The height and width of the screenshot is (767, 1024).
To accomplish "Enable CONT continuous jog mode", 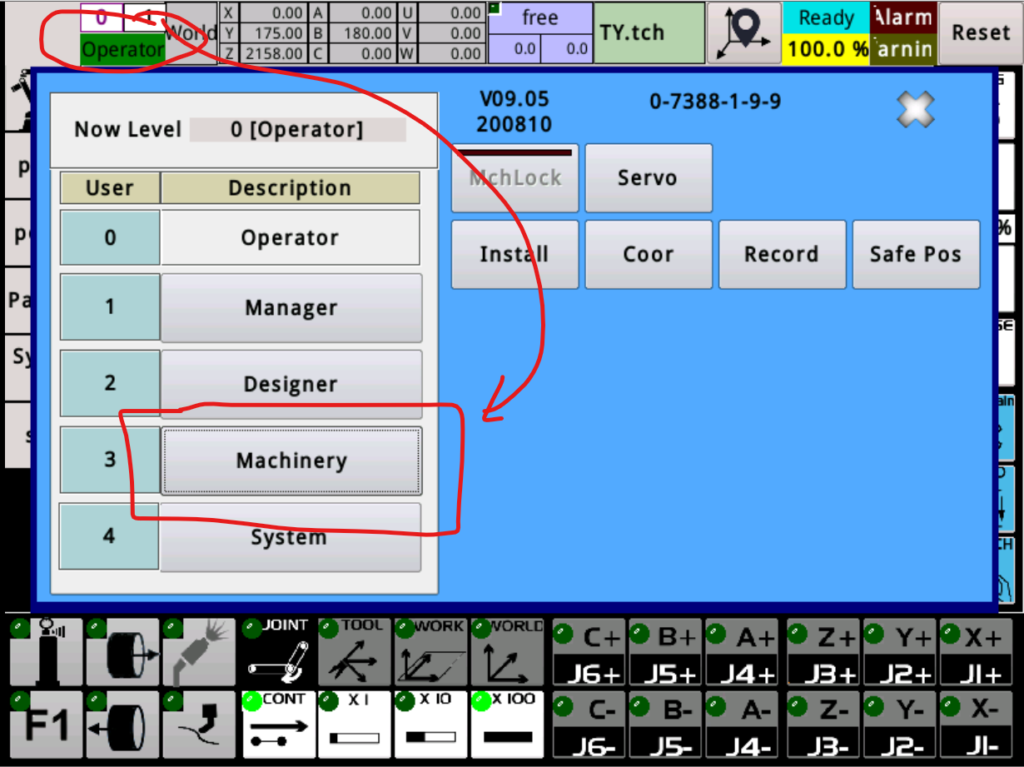I will (277, 724).
